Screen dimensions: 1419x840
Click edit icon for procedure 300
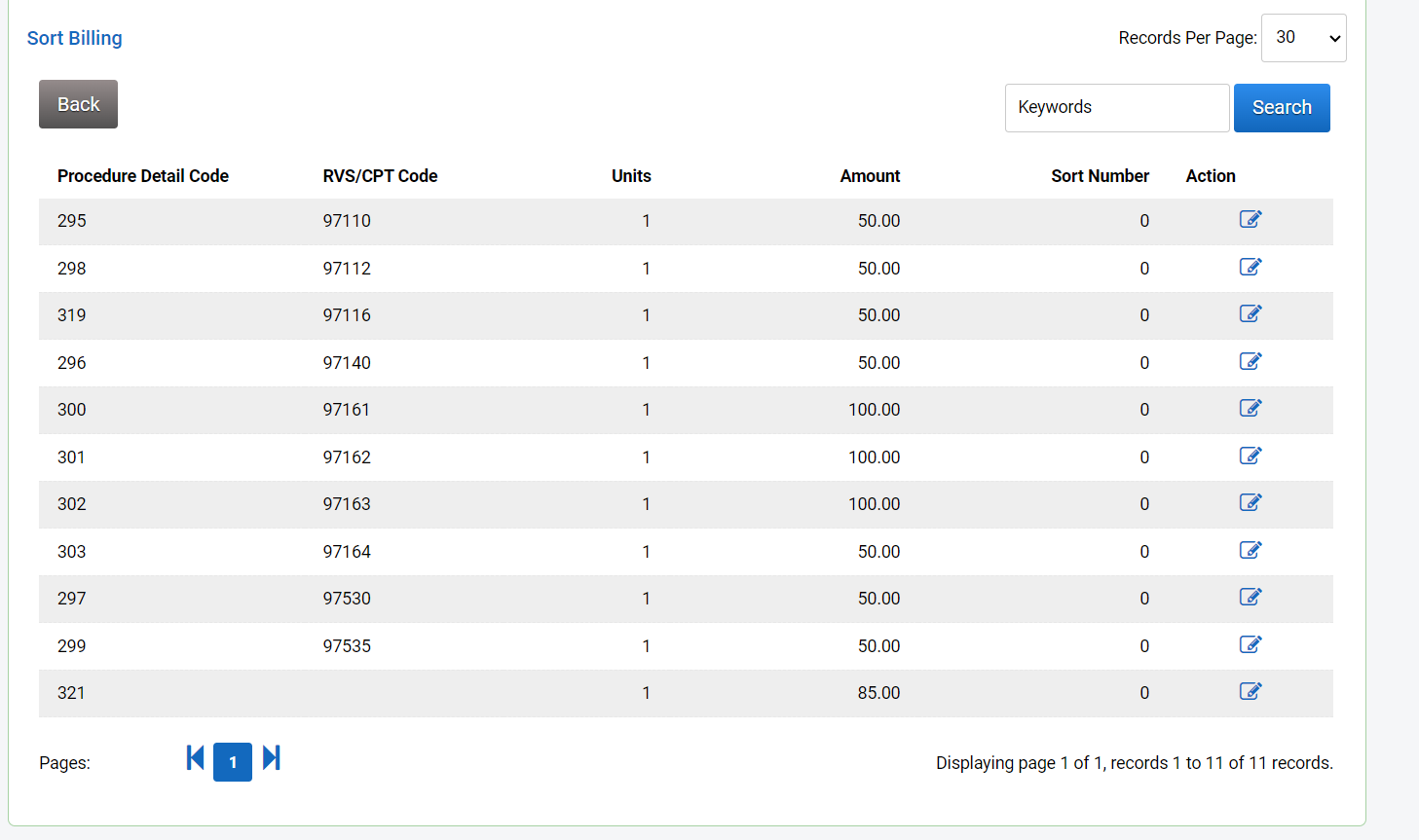[x=1250, y=408]
